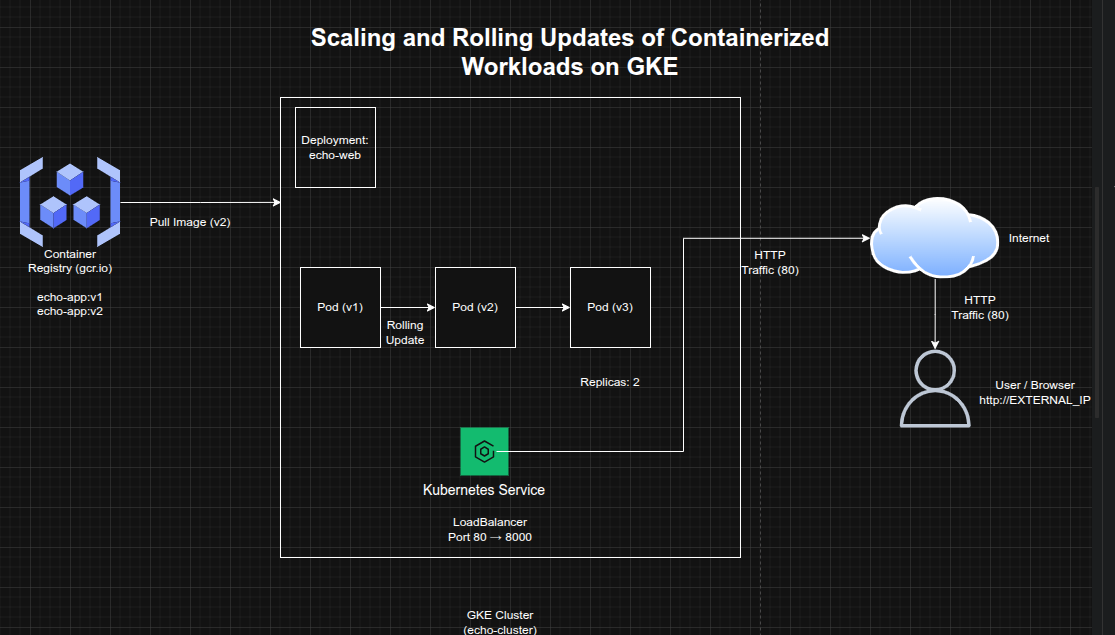Click the Pod (v1) box
This screenshot has width=1115, height=635.
point(340,307)
